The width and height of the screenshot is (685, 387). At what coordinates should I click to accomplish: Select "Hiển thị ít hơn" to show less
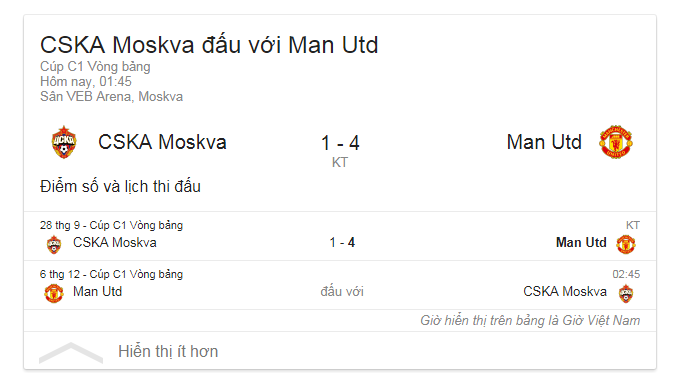168,352
